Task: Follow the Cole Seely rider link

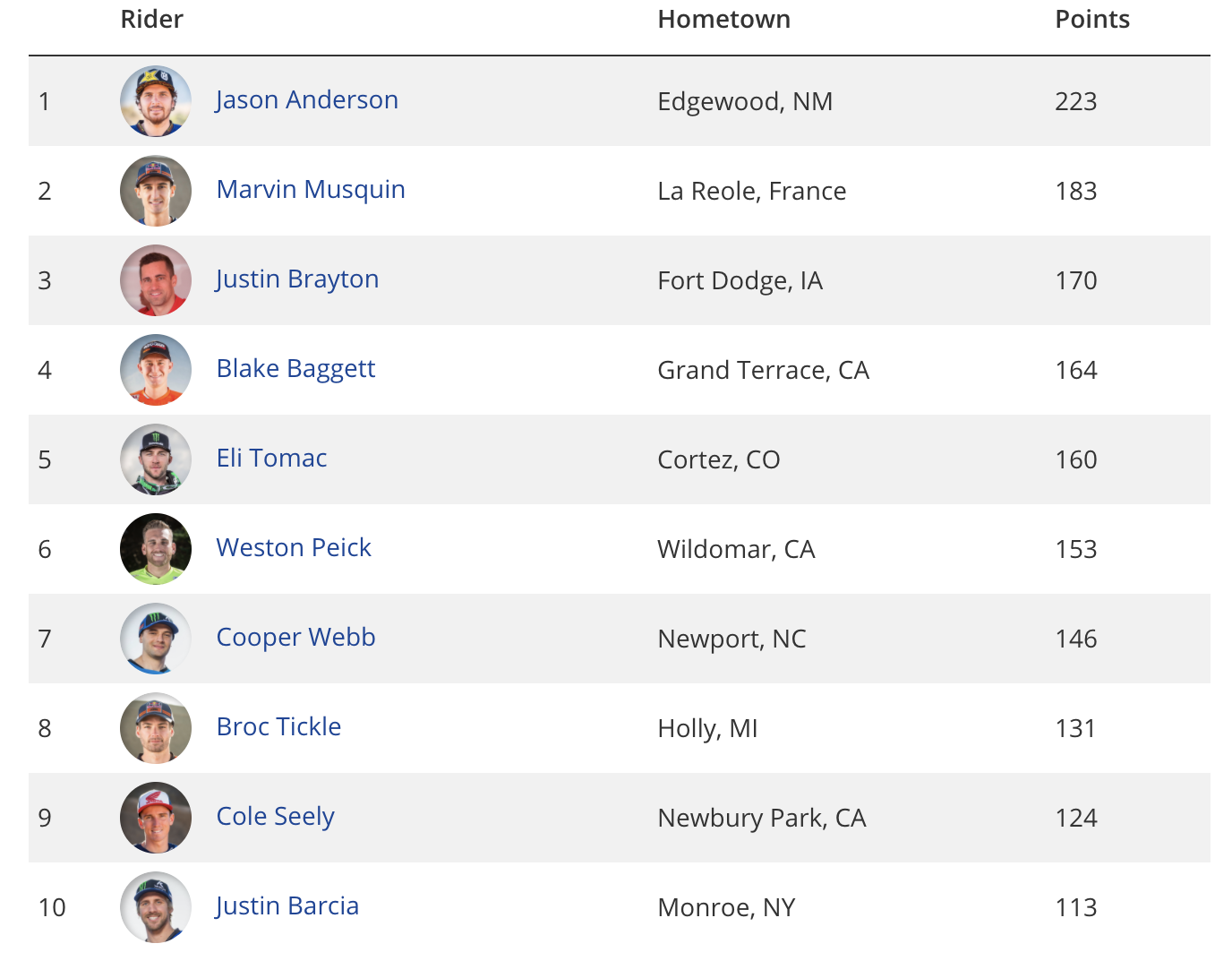Action: pos(275,817)
